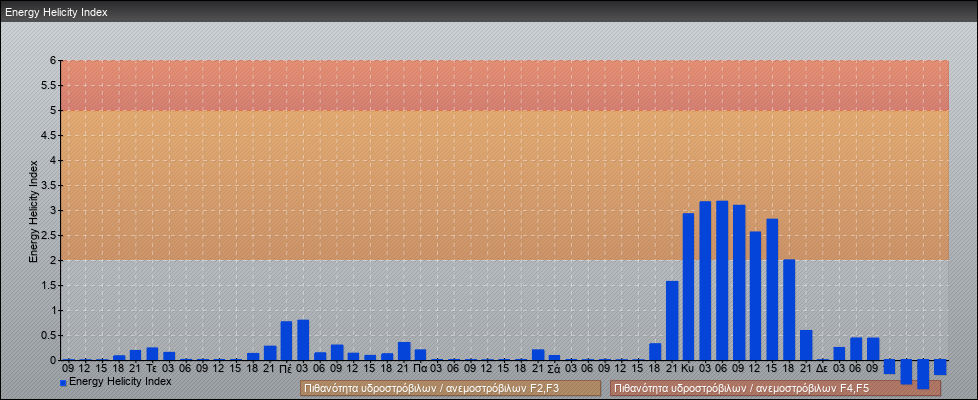This screenshot has height=400, width=978.
Task: Select the bar above the Πα label
Action: [420, 354]
